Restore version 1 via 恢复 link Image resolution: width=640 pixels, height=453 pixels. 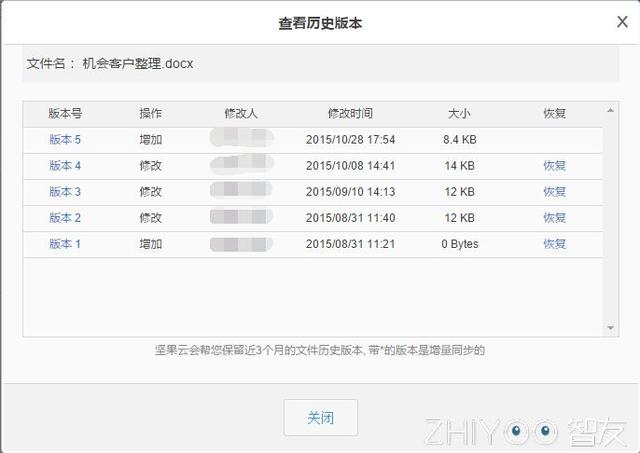554,244
